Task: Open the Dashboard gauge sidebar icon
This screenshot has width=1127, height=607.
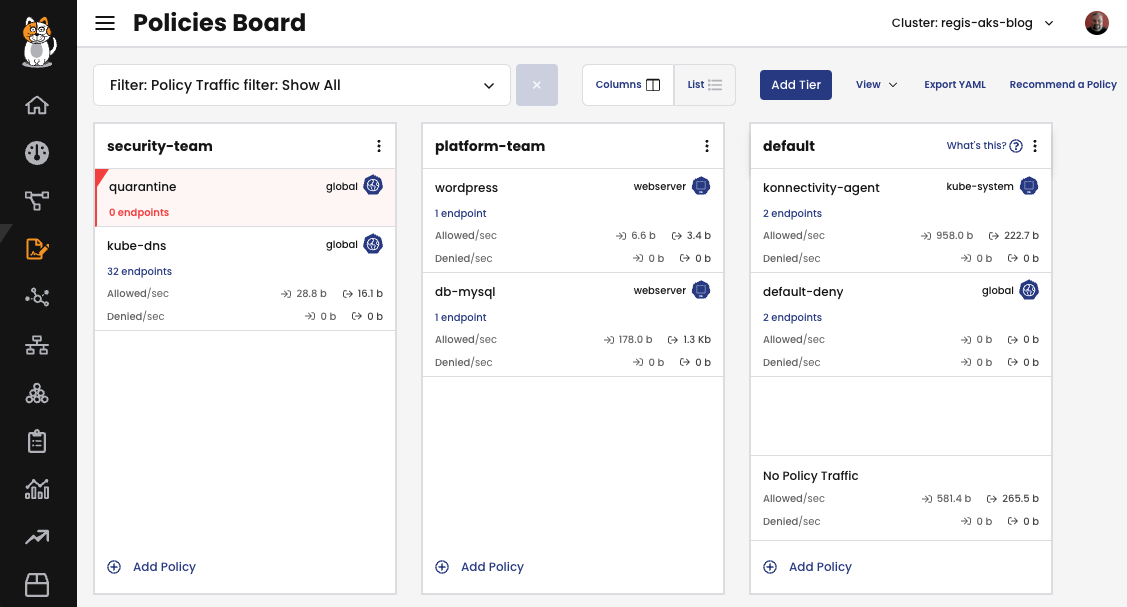Action: [37, 153]
